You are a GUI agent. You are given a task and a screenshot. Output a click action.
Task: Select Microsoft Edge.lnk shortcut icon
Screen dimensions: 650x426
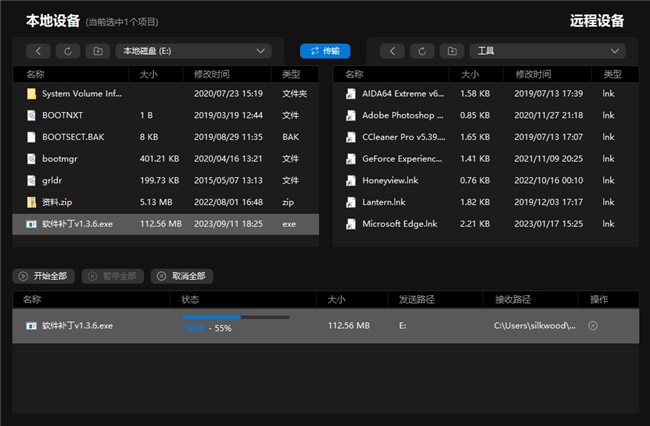click(351, 224)
